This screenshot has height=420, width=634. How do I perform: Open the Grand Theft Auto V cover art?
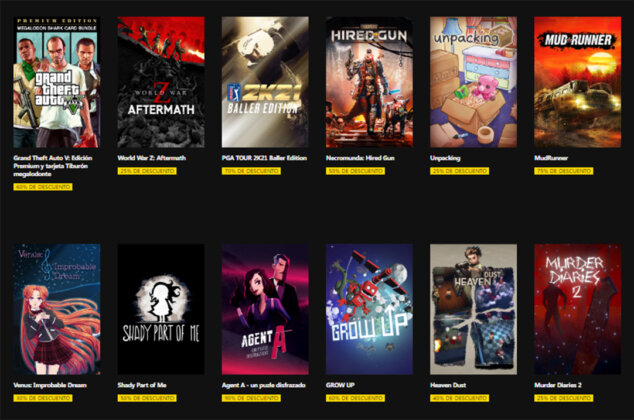(57, 82)
